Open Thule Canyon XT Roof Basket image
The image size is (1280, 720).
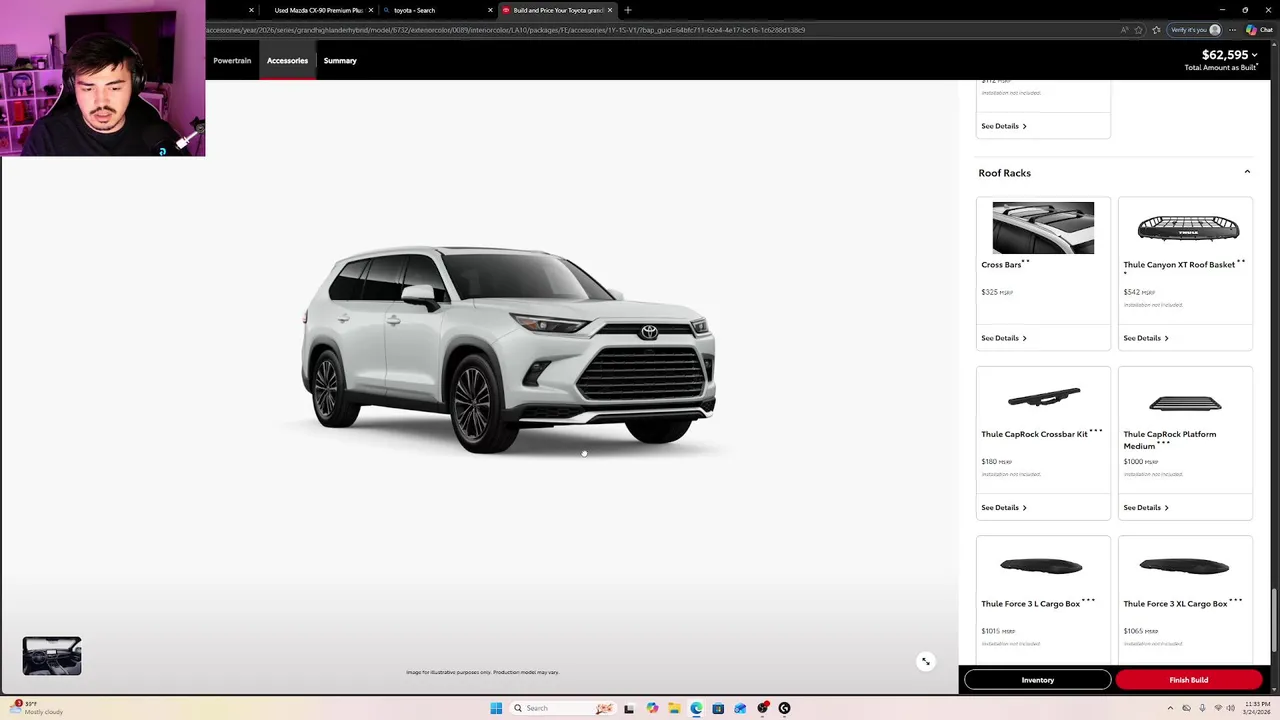(1188, 229)
